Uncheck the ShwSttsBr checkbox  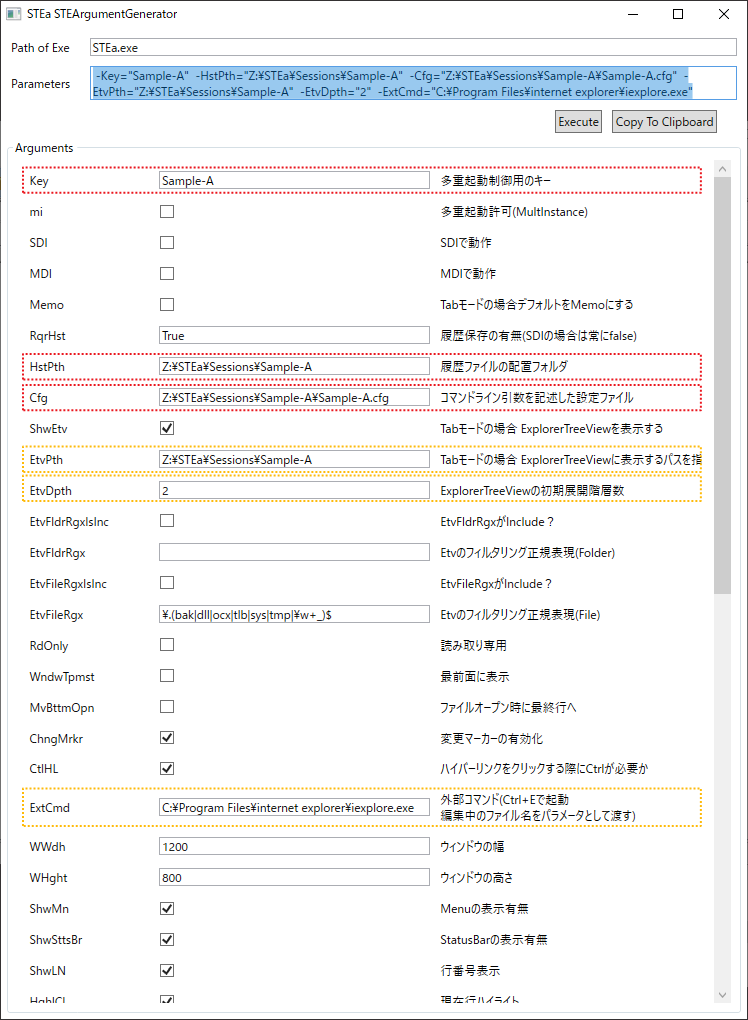(167, 939)
